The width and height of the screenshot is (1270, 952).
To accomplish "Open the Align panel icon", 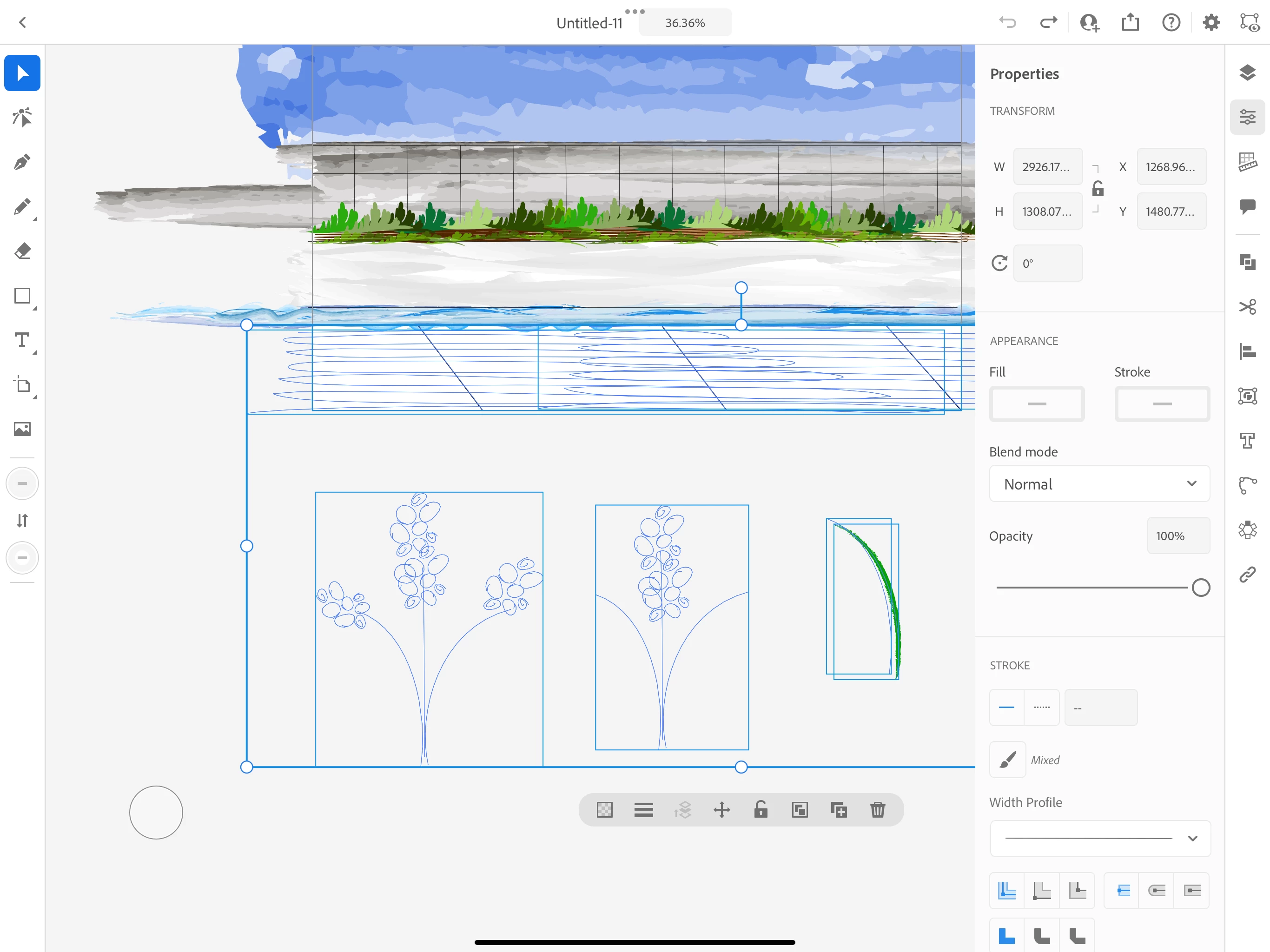I will tap(1247, 351).
